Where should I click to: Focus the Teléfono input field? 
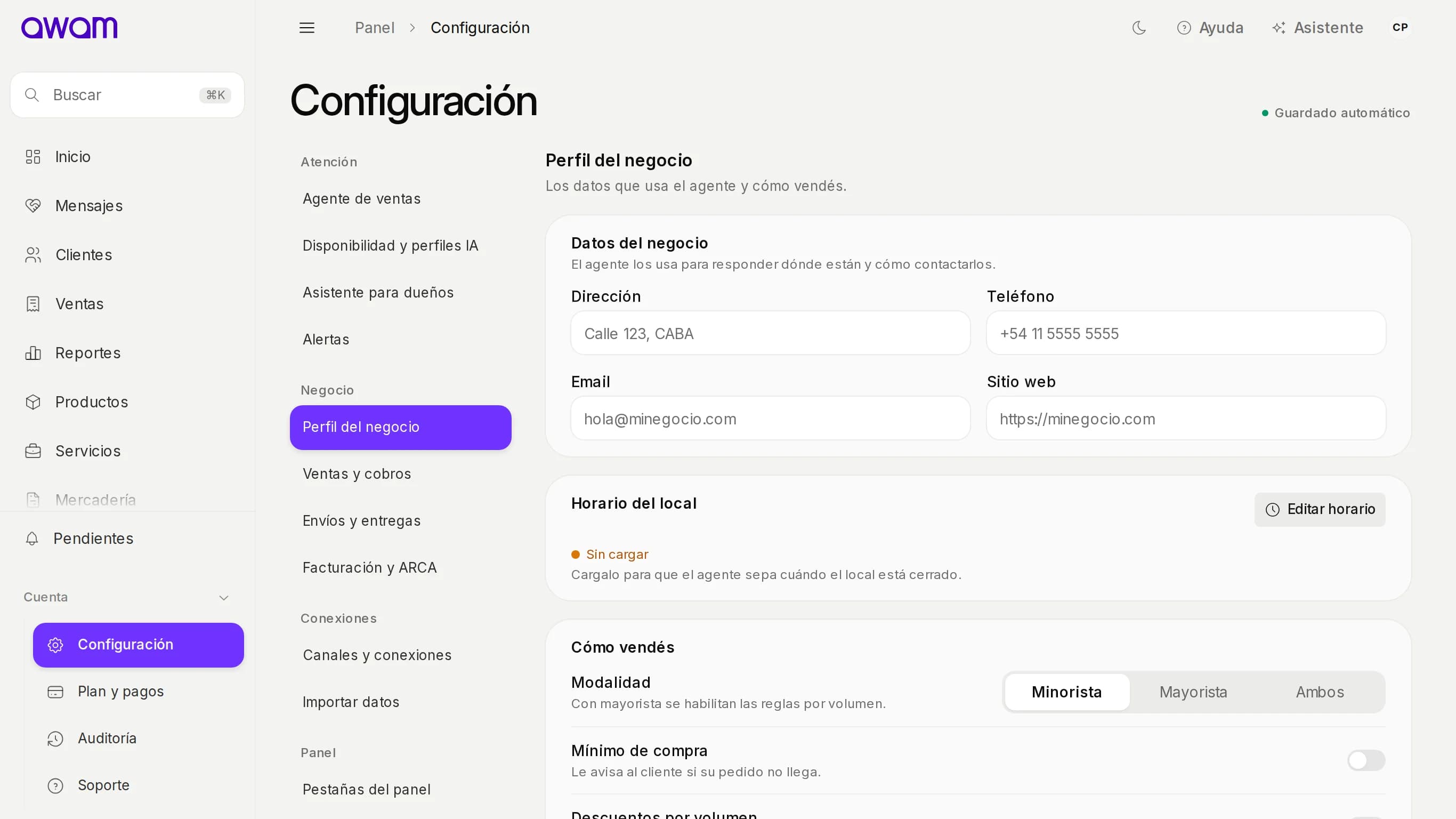coord(1186,333)
